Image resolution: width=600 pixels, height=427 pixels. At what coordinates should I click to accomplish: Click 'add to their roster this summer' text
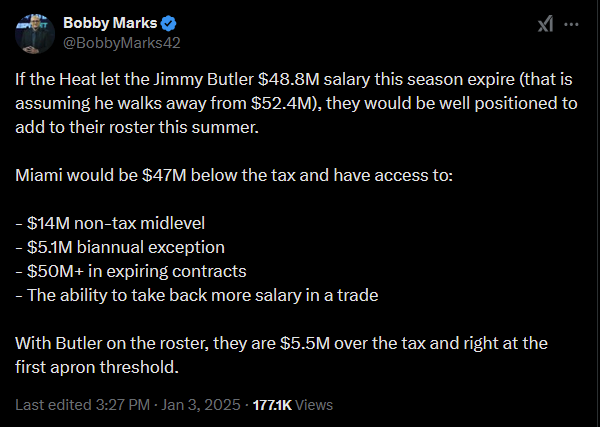tap(137, 127)
